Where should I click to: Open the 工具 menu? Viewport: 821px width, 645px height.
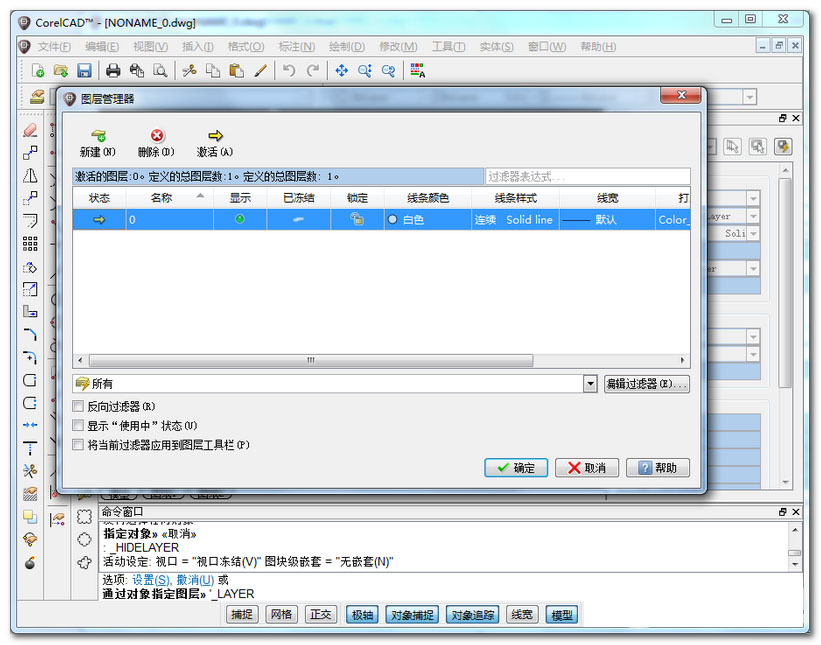447,45
